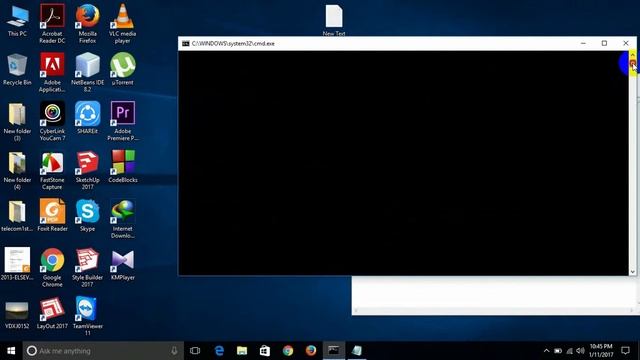Check battery status in tray
This screenshot has width=640, height=360.
coord(558,351)
